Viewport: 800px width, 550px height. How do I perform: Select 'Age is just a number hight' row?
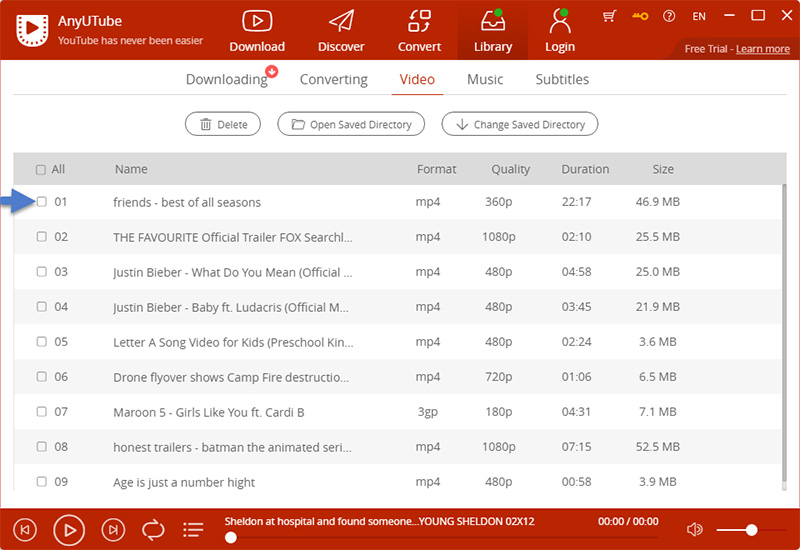coord(397,480)
